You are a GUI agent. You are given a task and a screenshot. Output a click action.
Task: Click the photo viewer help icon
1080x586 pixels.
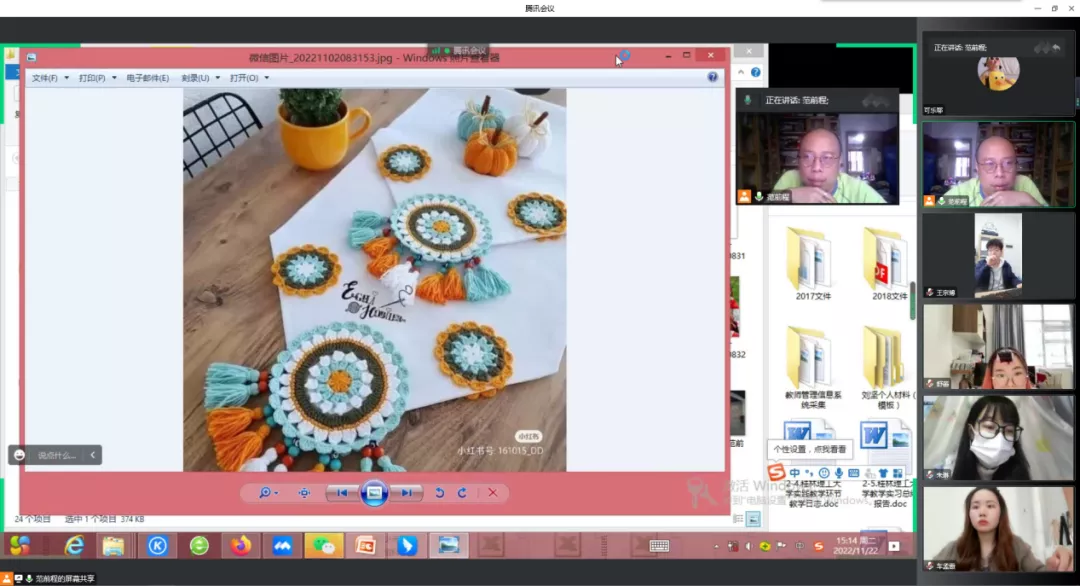point(713,77)
